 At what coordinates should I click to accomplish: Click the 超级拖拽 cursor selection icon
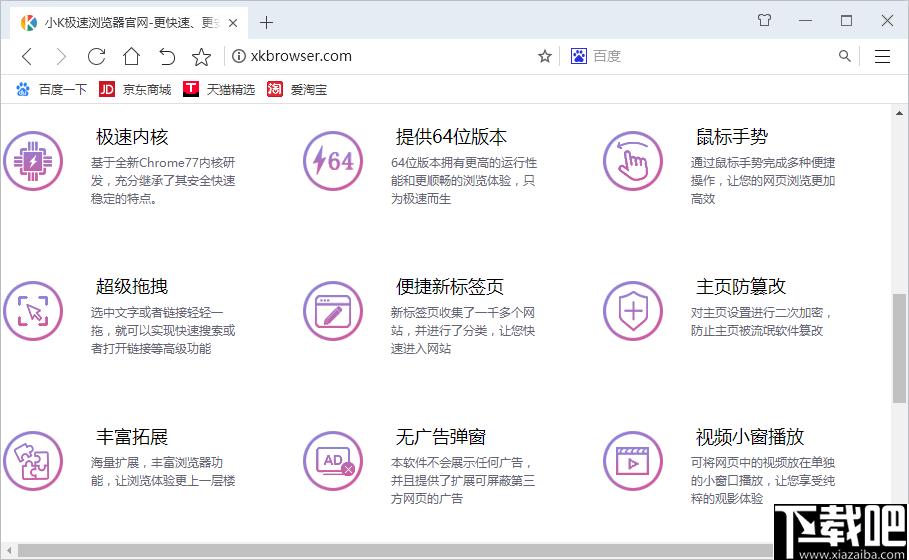coord(32,311)
